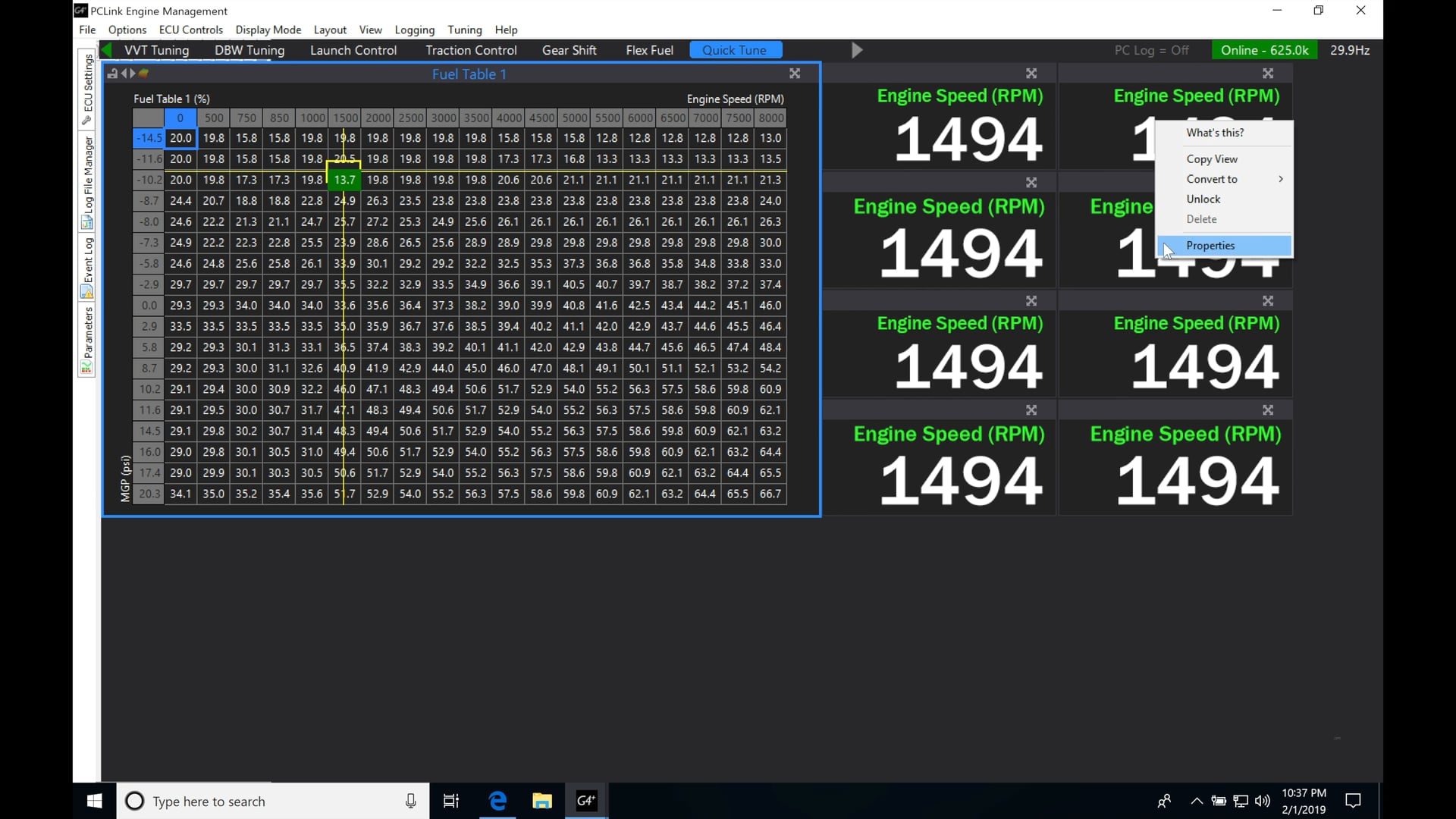Open the 3D surface view icon
1456x819 pixels.
pyautogui.click(x=143, y=74)
